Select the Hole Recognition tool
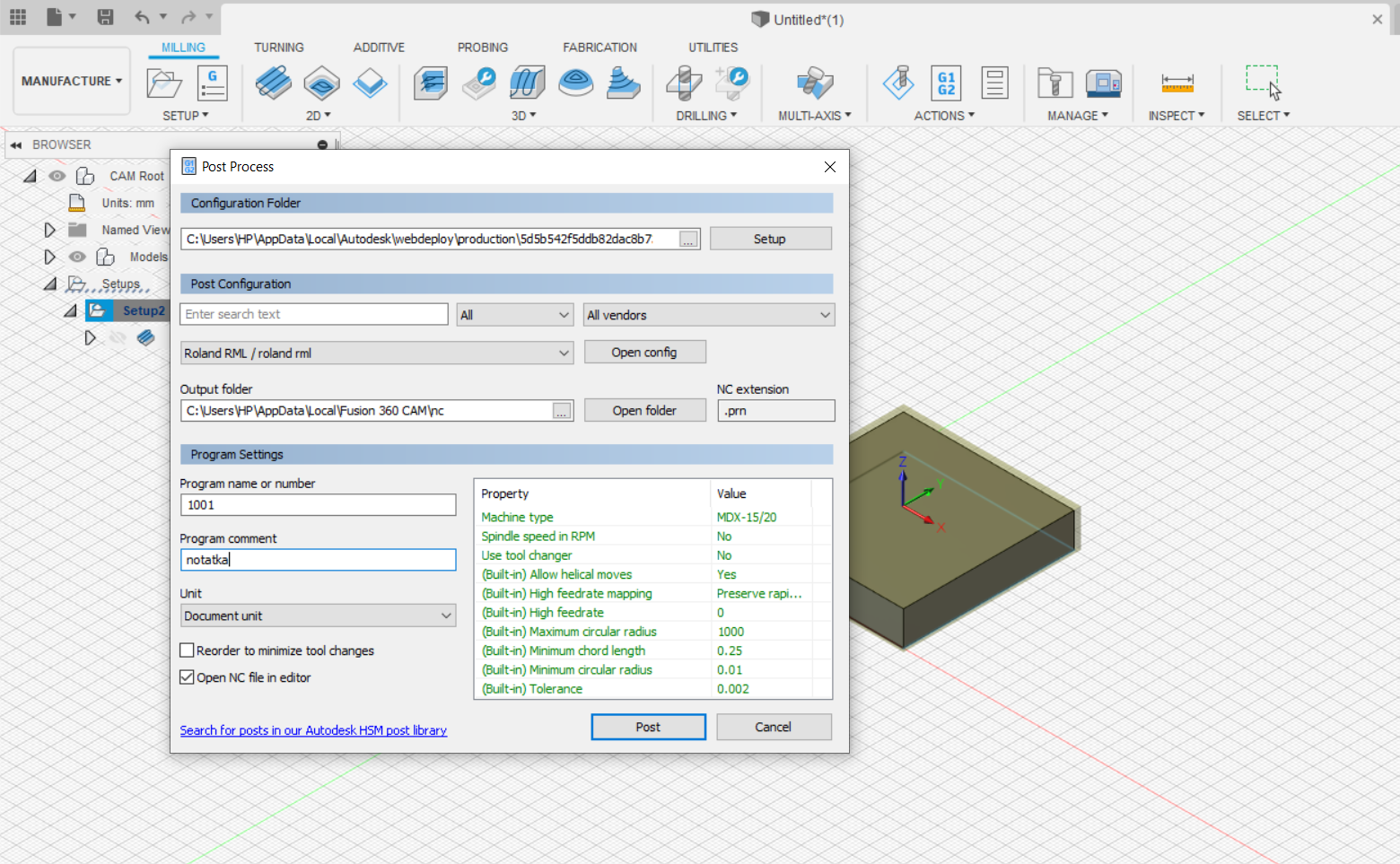The width and height of the screenshot is (1400, 864). point(732,83)
